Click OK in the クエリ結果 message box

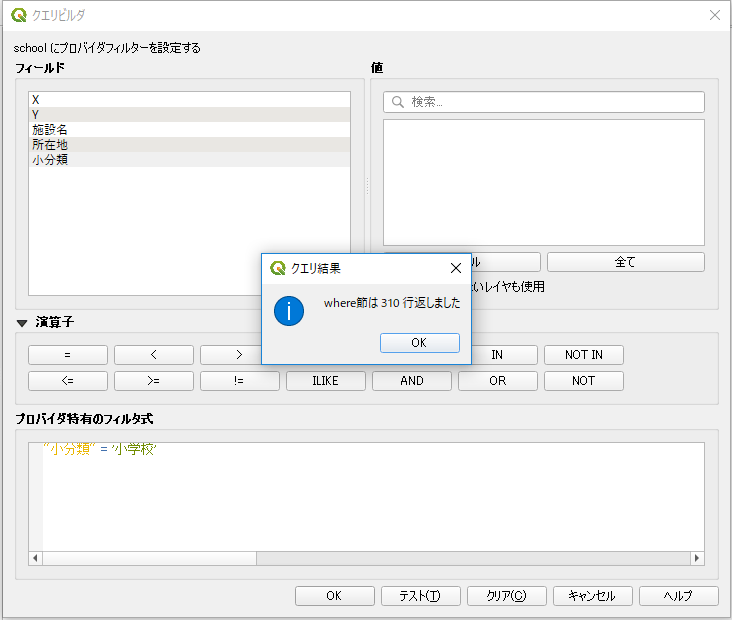pos(420,343)
